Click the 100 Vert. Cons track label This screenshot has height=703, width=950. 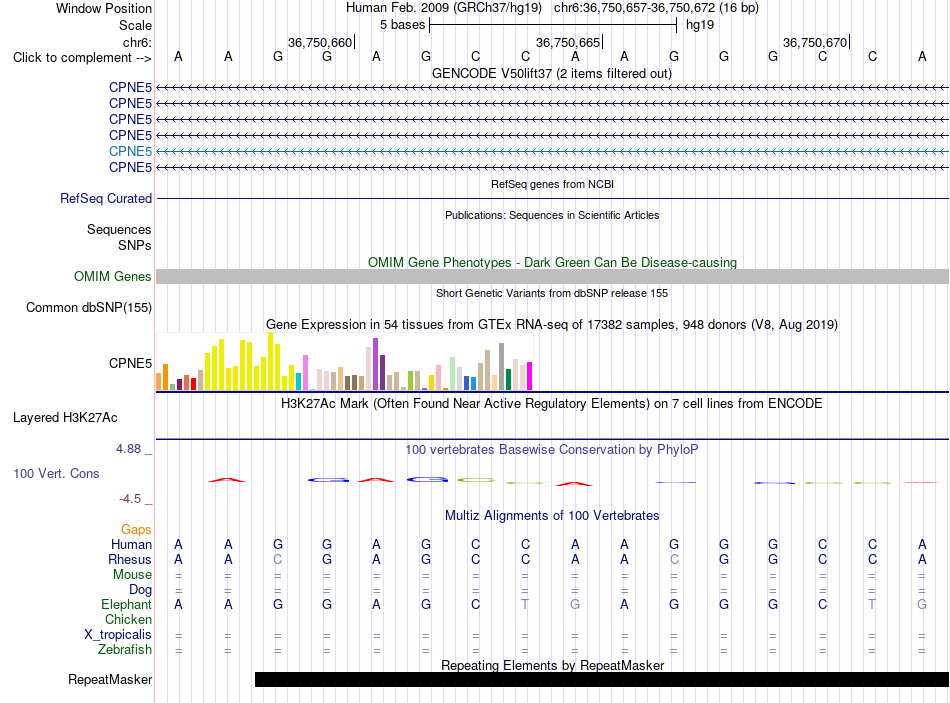pyautogui.click(x=56, y=473)
